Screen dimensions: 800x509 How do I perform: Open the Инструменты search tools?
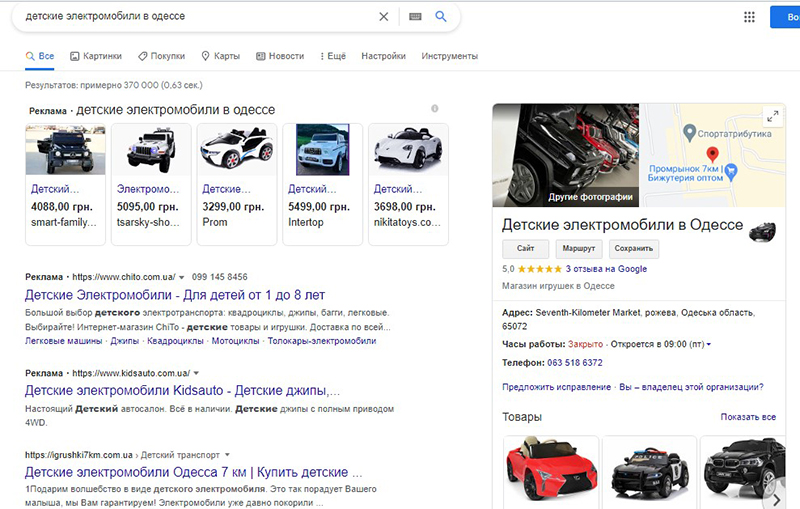pos(449,56)
